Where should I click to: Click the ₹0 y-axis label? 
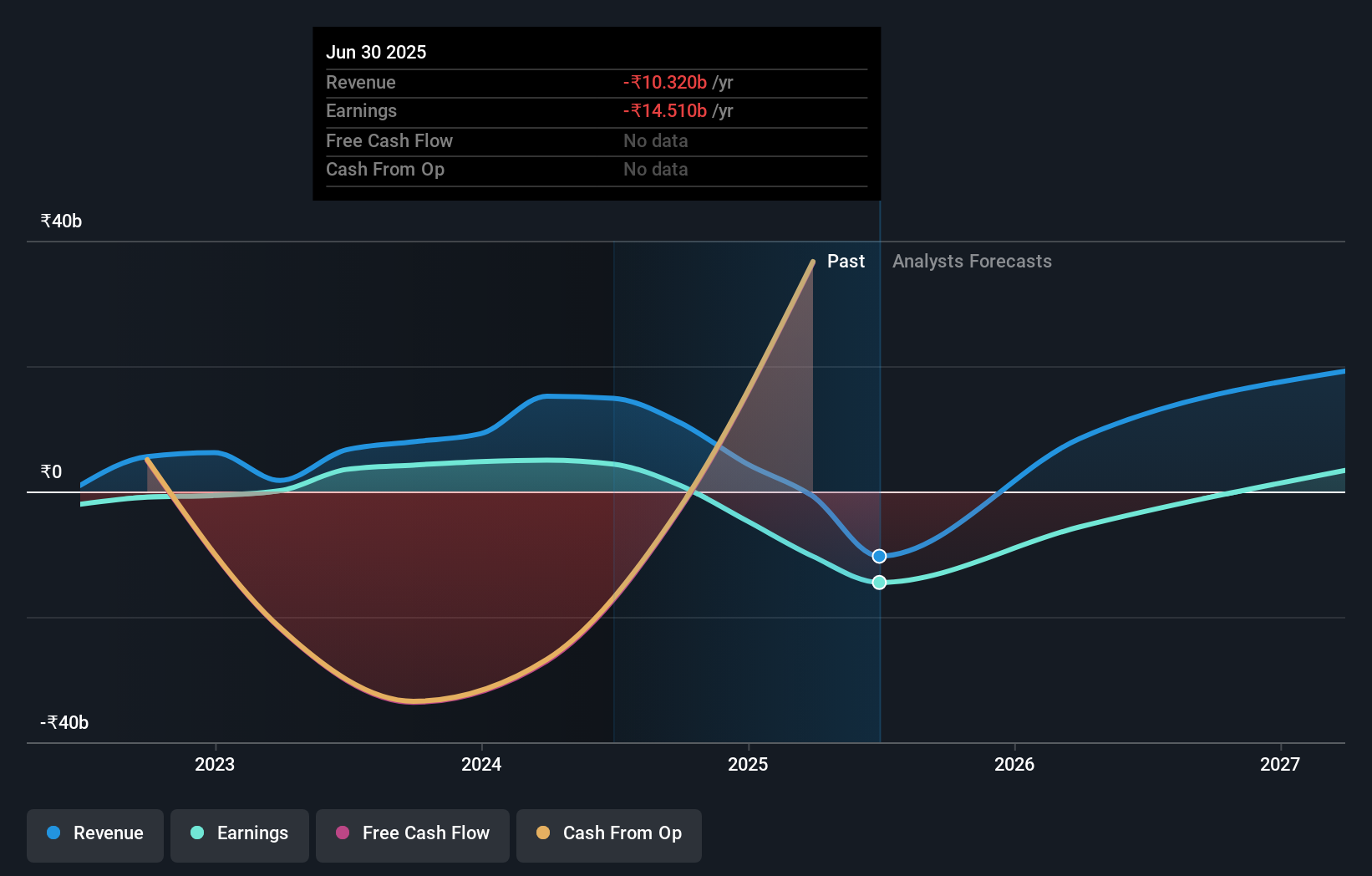[x=51, y=472]
